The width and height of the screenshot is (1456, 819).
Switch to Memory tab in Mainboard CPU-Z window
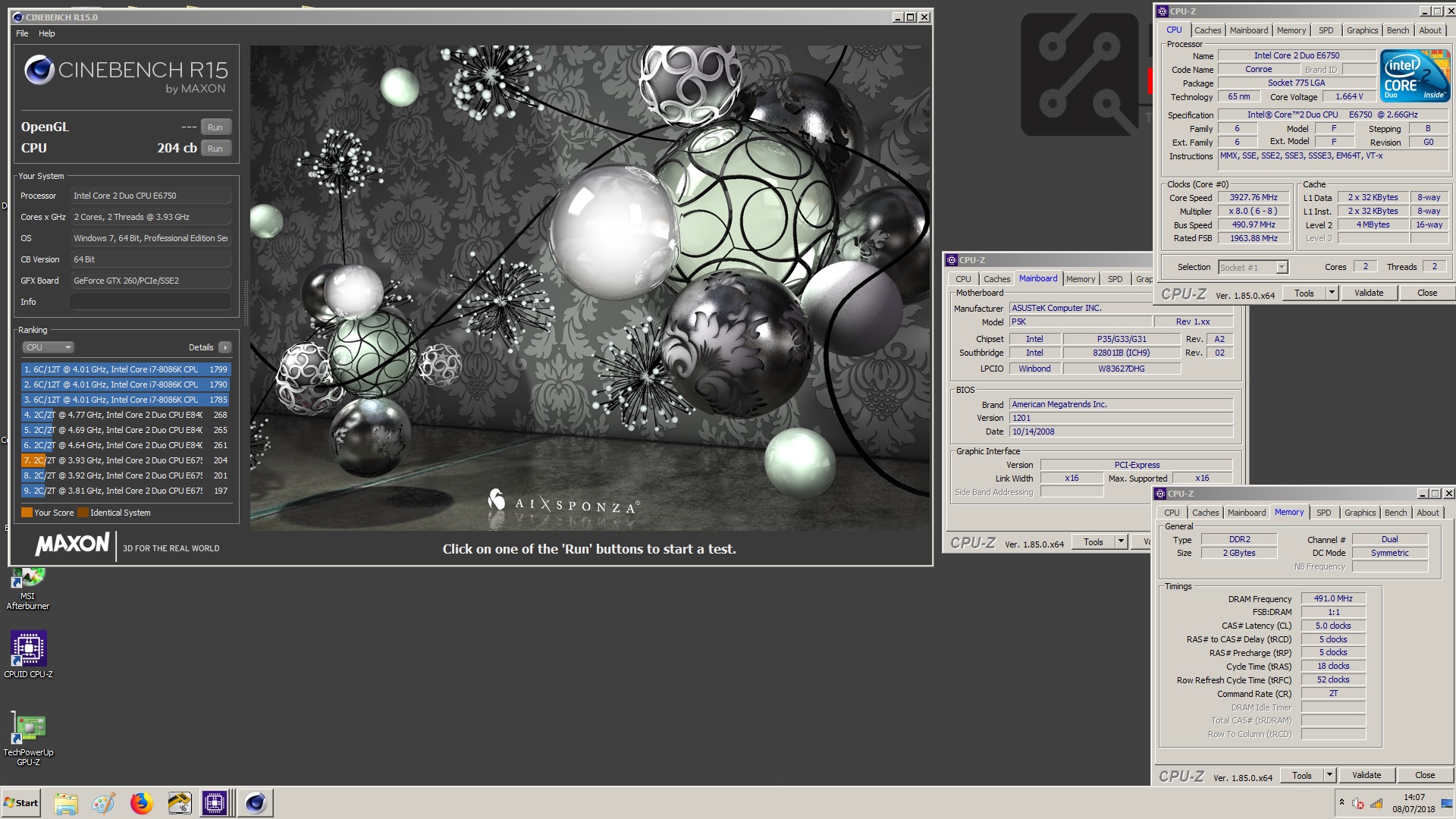(1081, 279)
